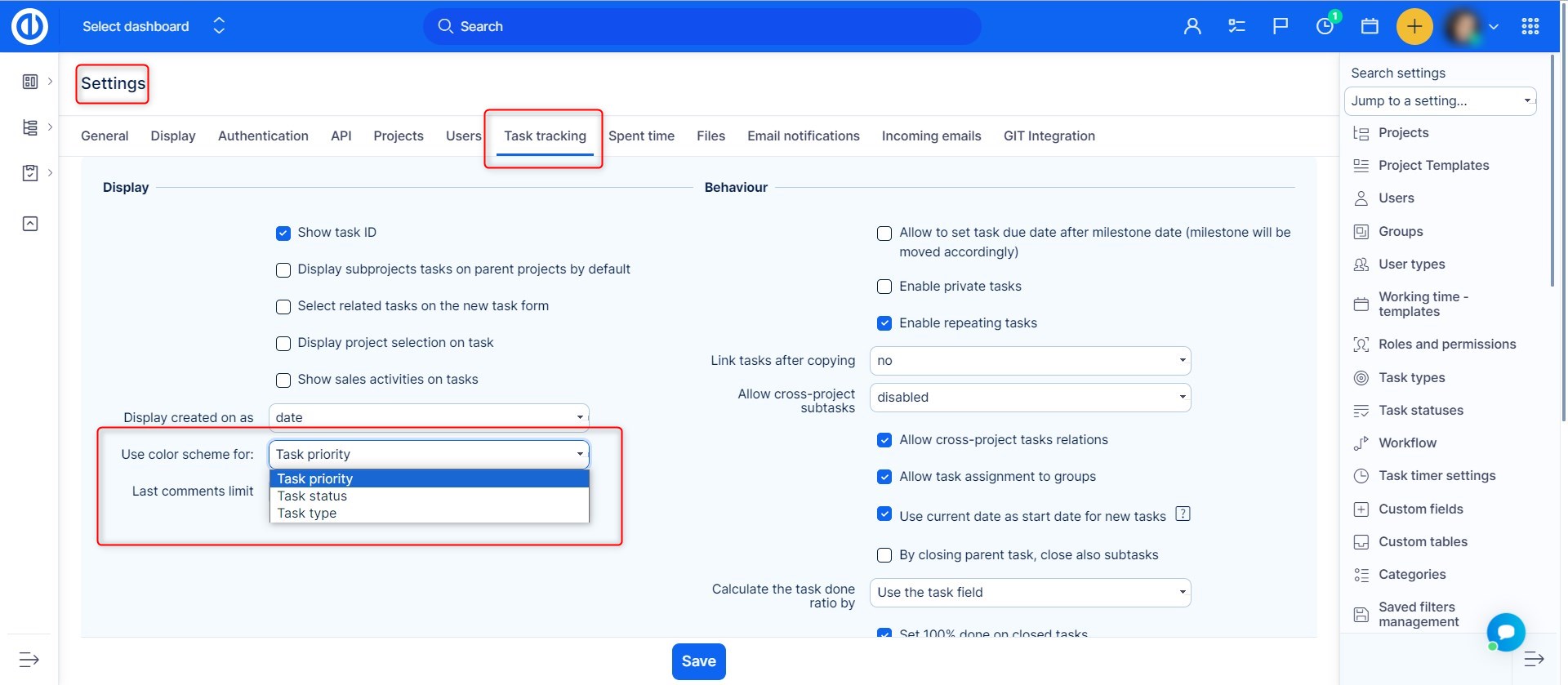Open the Email notifications tab
The width and height of the screenshot is (1568, 685).
[803, 136]
